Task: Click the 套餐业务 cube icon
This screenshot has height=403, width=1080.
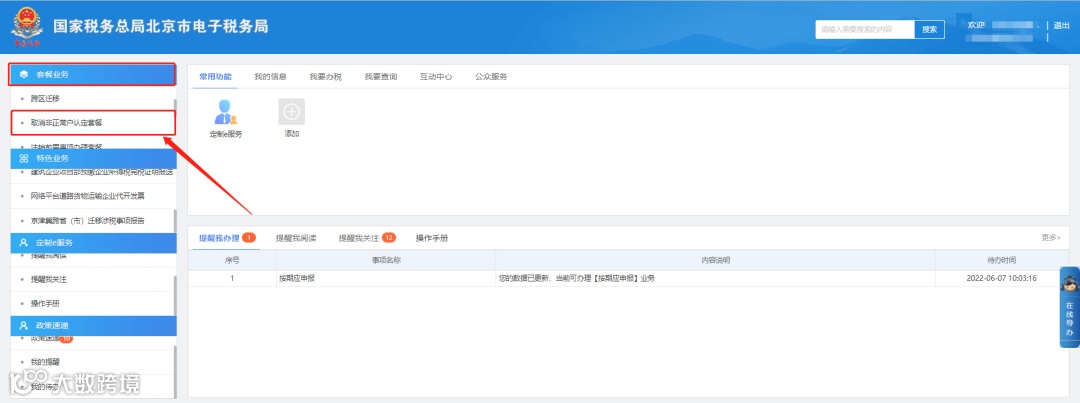Action: (x=23, y=74)
